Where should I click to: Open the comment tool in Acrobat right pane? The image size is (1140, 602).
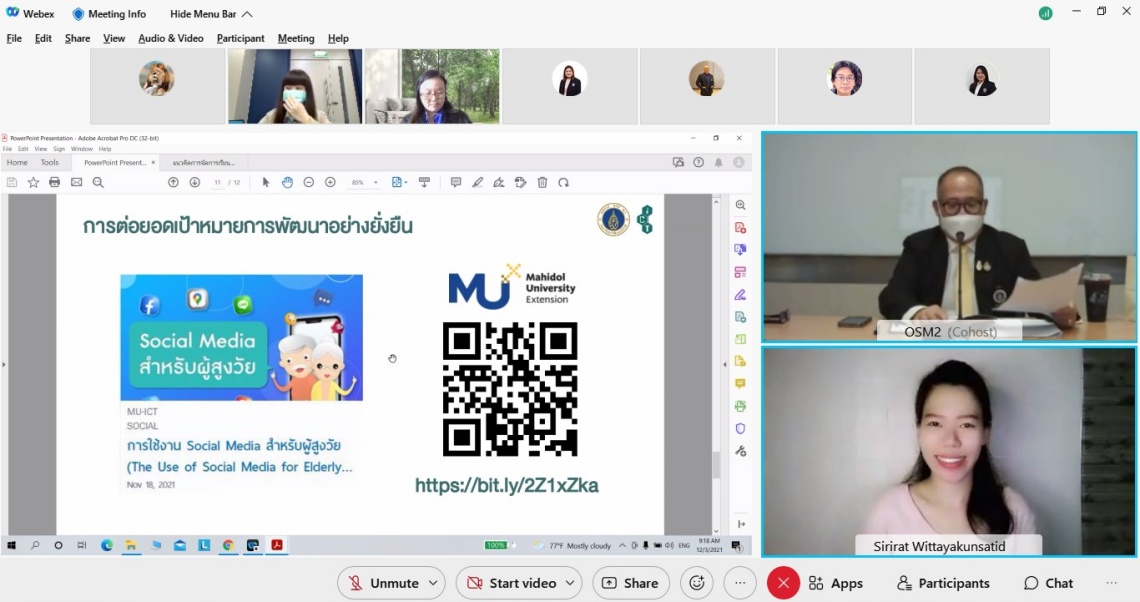click(740, 383)
